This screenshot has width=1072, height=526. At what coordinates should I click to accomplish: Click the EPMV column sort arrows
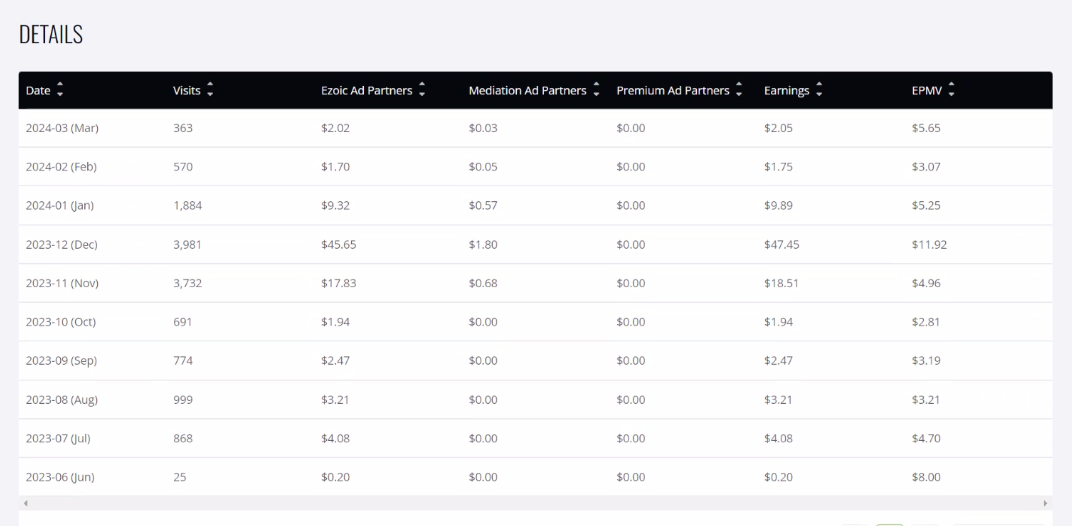[951, 90]
